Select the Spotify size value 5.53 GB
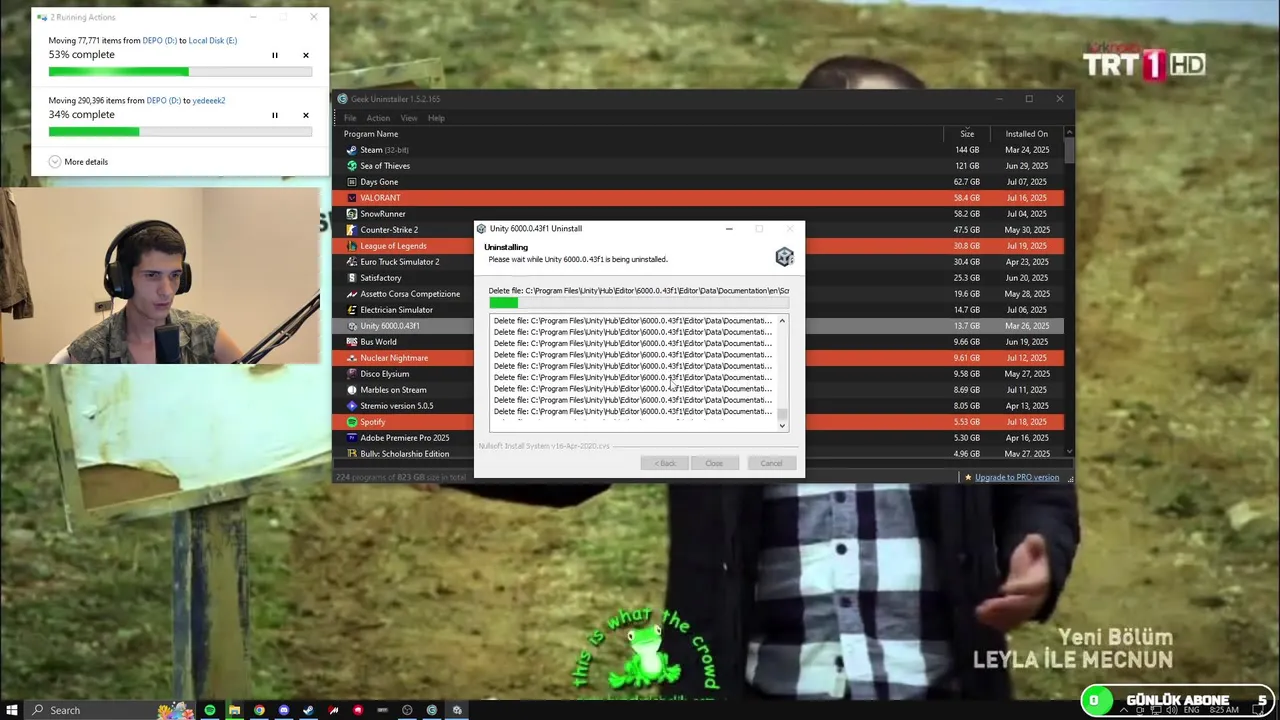The image size is (1280, 720). click(x=967, y=422)
